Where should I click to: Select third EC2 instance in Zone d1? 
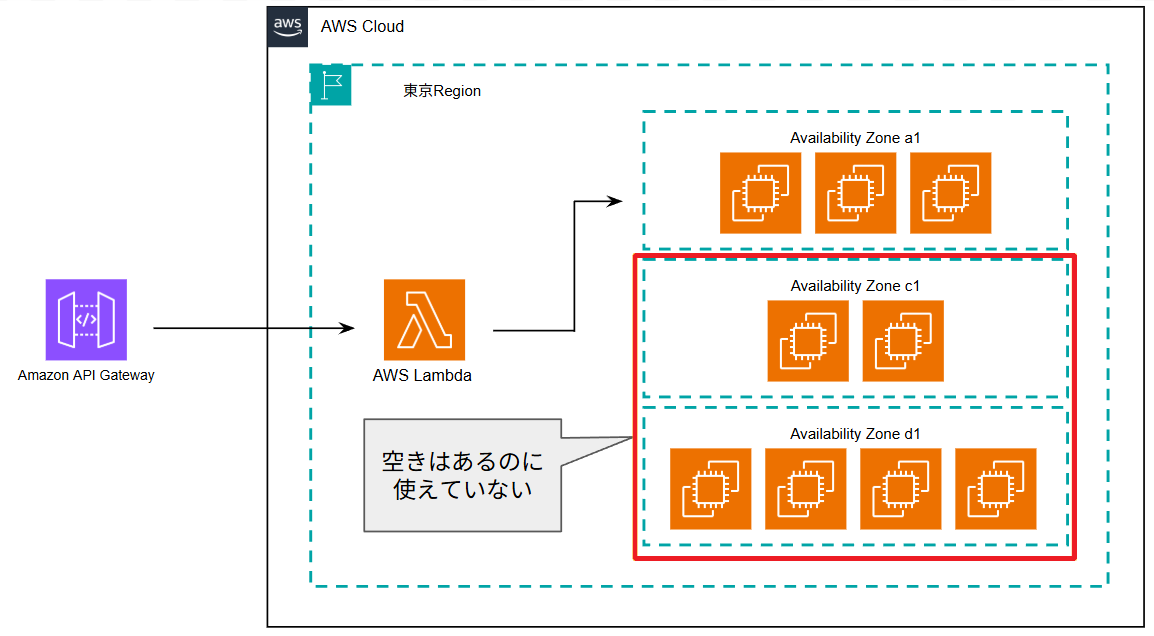point(901,489)
